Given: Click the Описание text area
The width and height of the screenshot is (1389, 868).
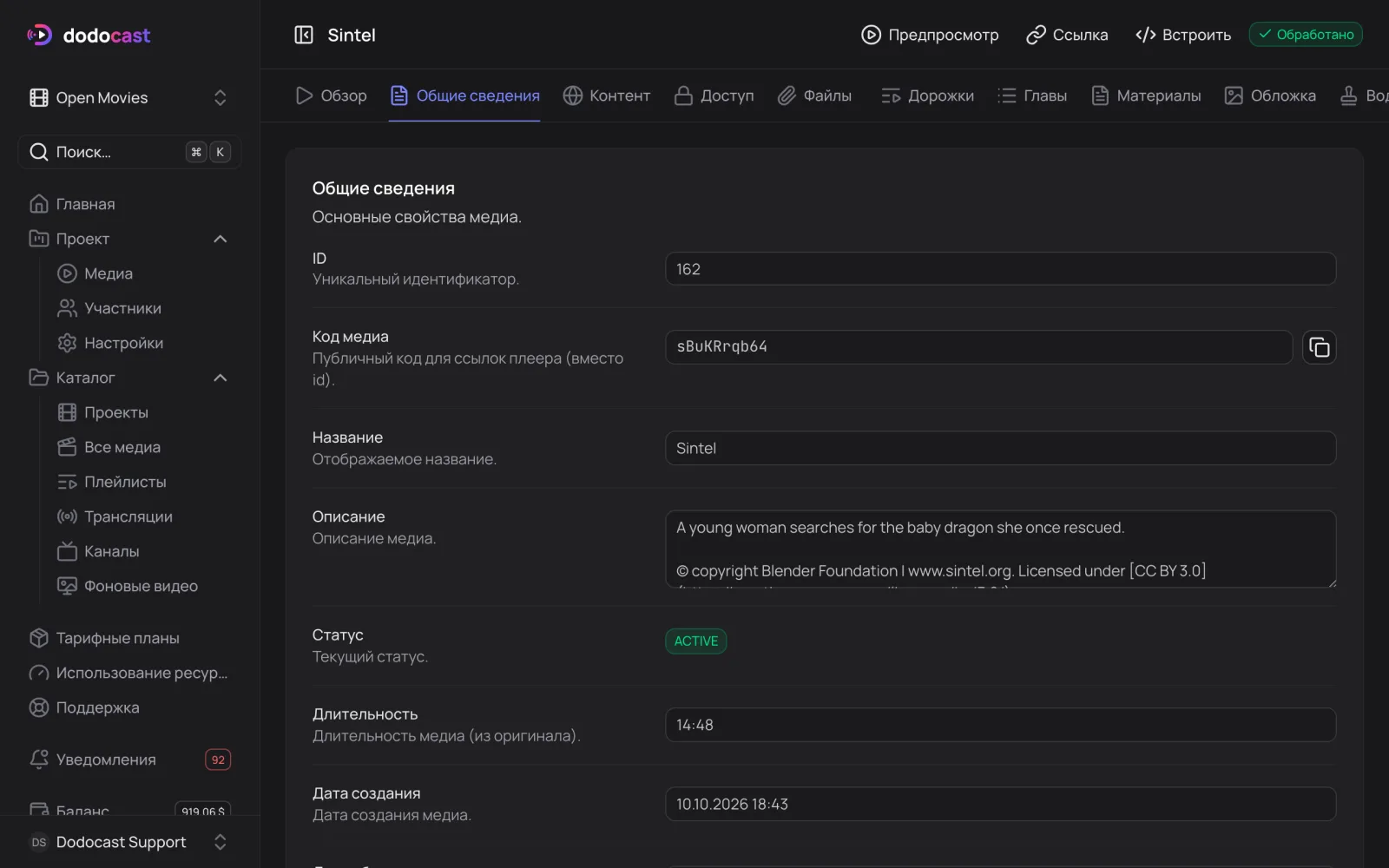Looking at the screenshot, I should 1000,549.
